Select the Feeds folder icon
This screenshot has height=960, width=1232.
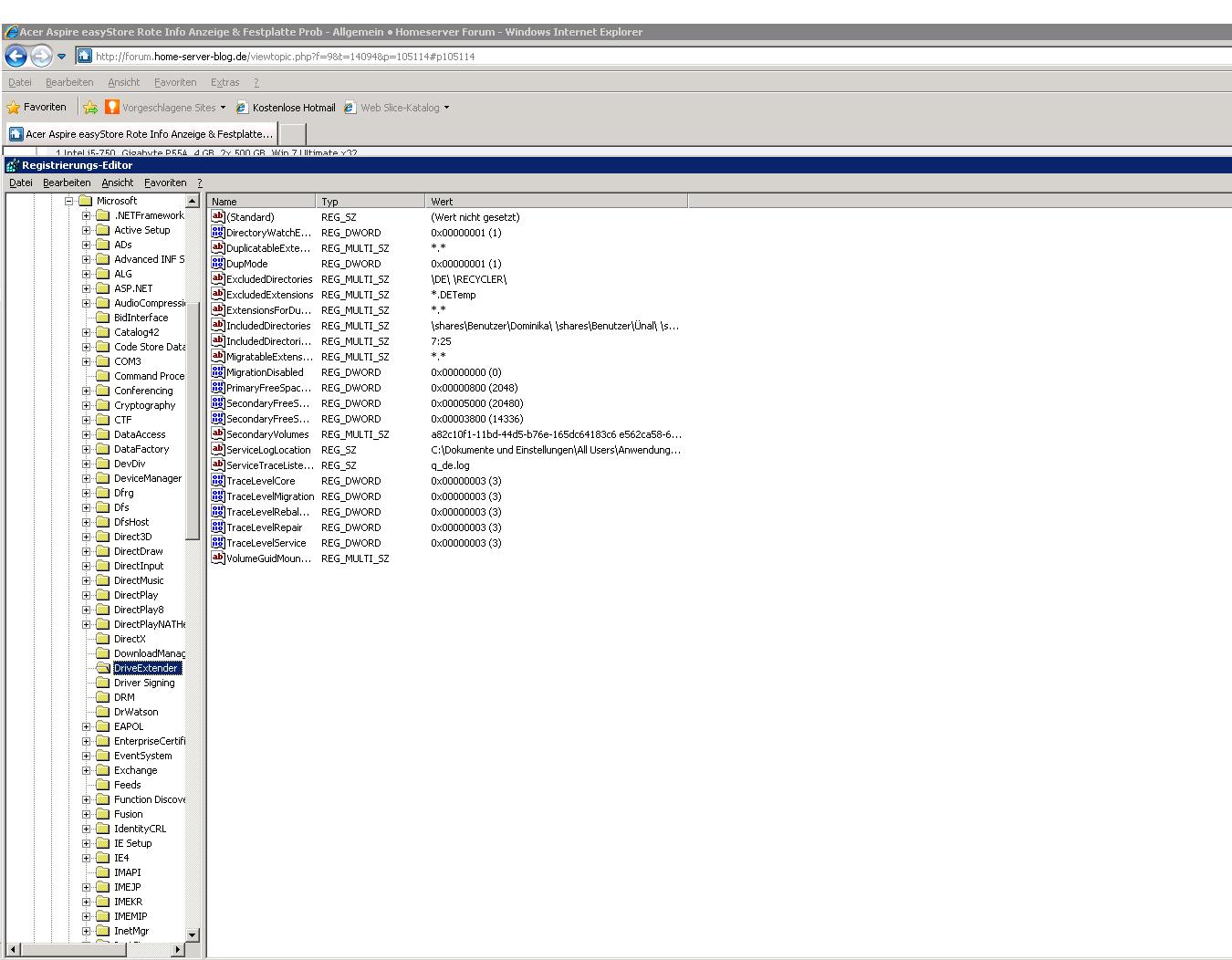(x=102, y=785)
